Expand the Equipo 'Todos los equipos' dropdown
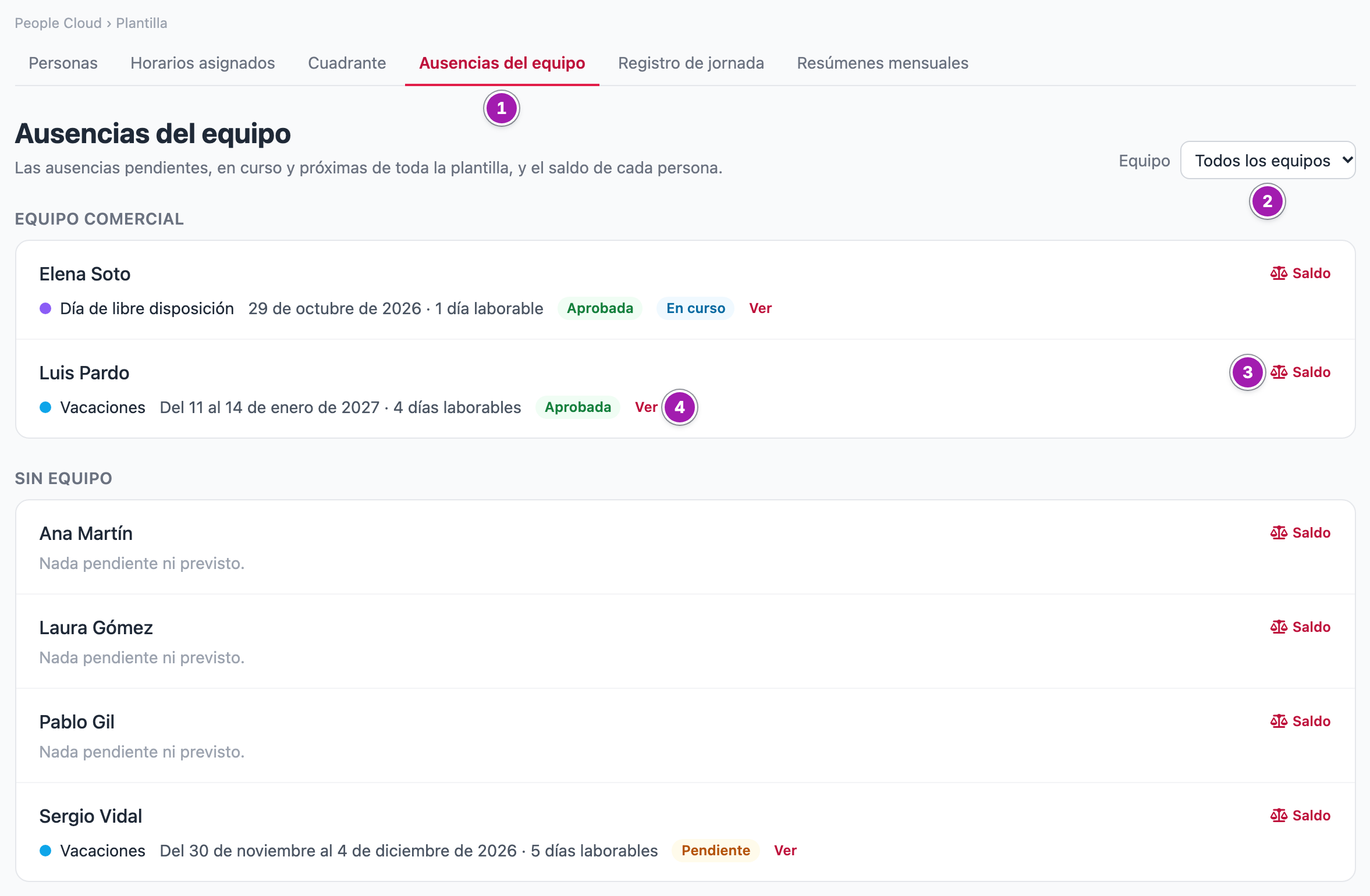 (x=1268, y=160)
